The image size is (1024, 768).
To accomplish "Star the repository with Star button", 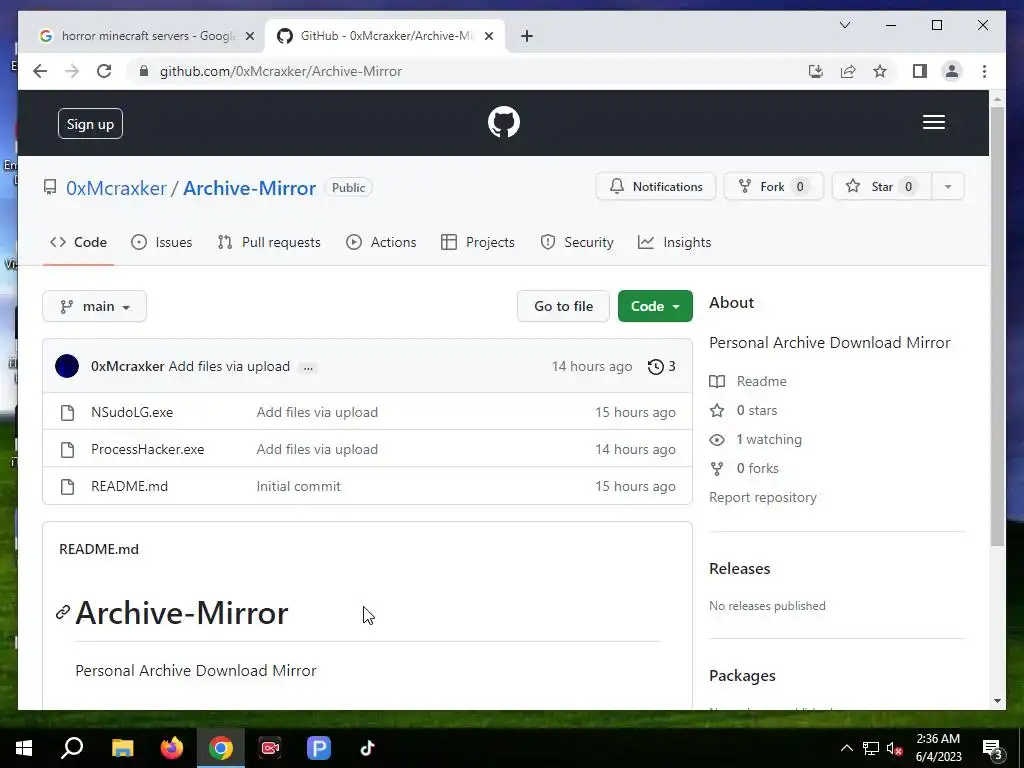I will pos(882,187).
